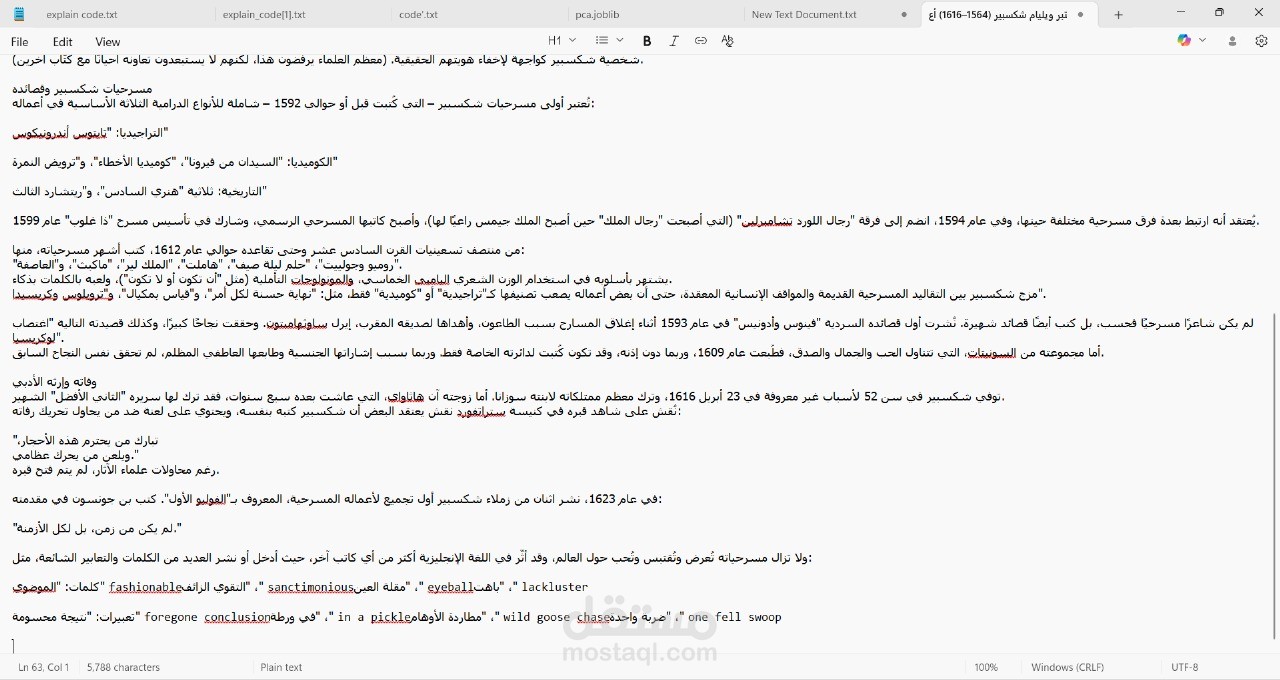This screenshot has width=1280, height=680.
Task: Toggle bold formatting in the toolbar
Action: [647, 41]
